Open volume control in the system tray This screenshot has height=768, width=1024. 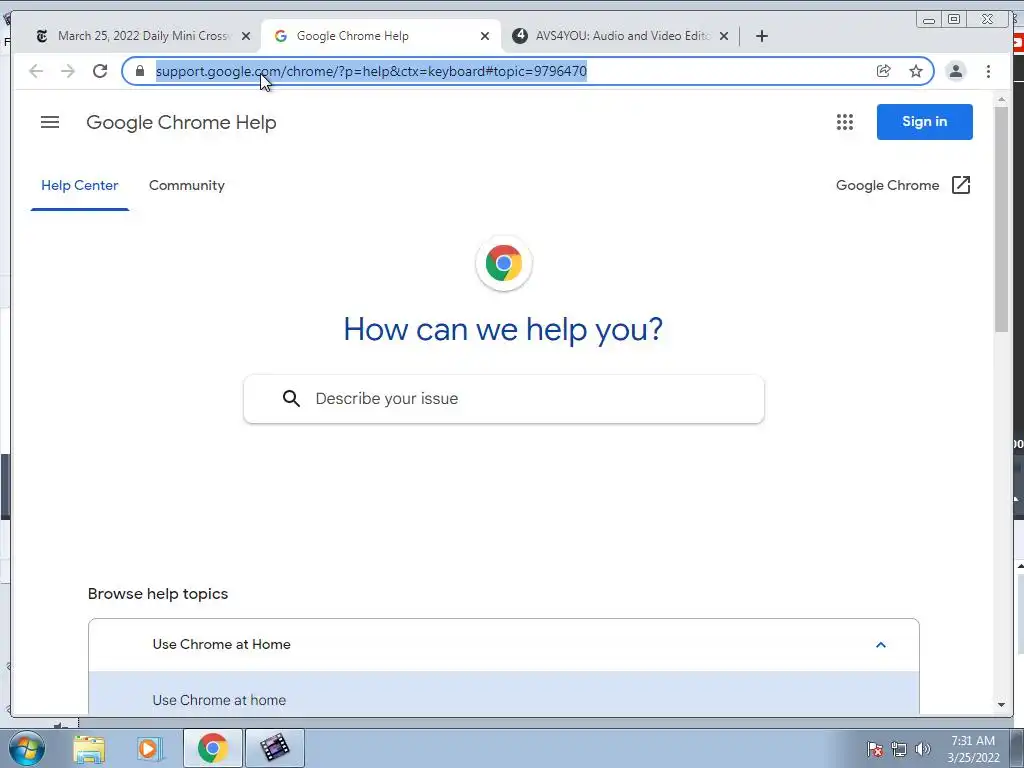(923, 749)
